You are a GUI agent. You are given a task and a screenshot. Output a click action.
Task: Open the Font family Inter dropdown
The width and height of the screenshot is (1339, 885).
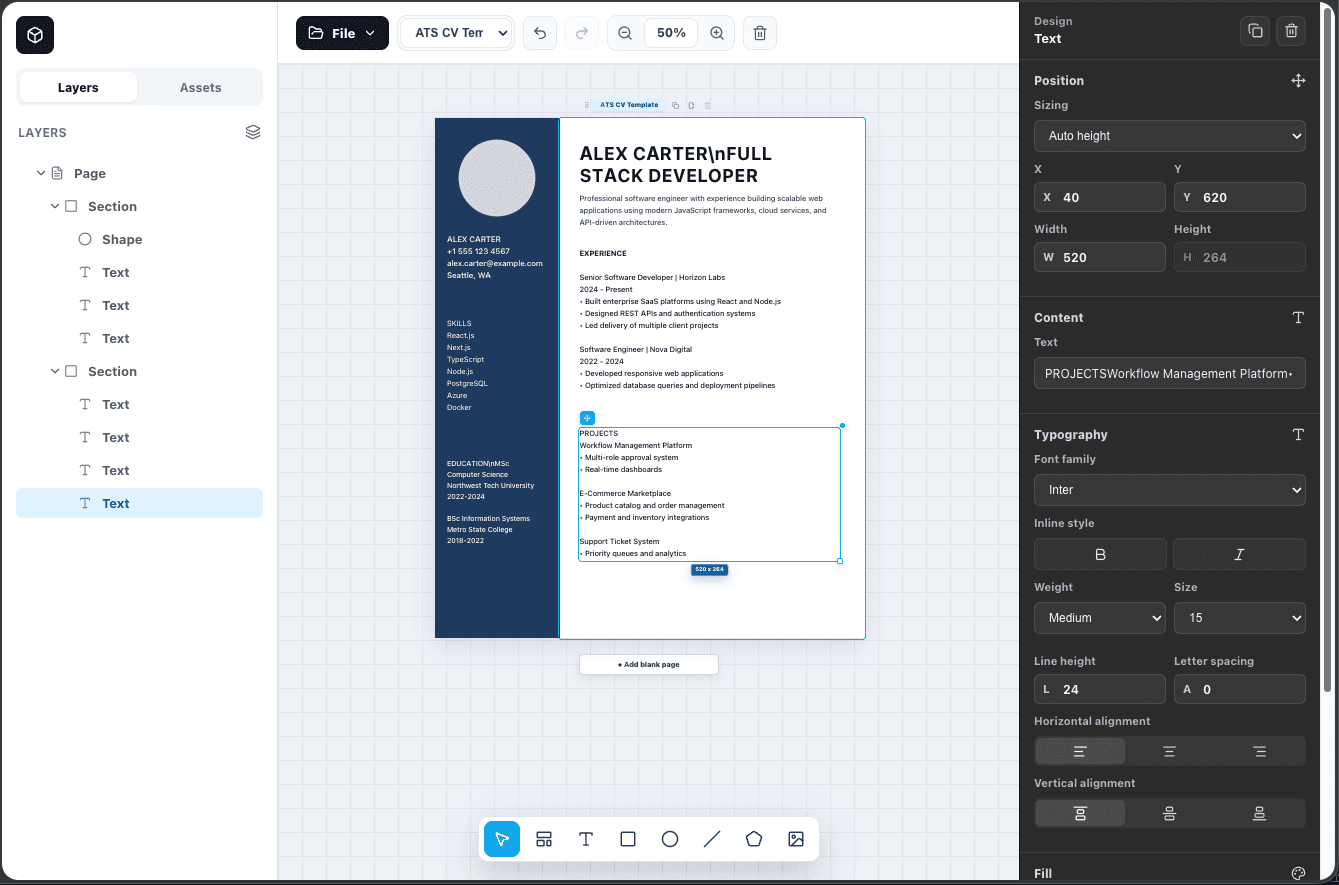tap(1170, 490)
